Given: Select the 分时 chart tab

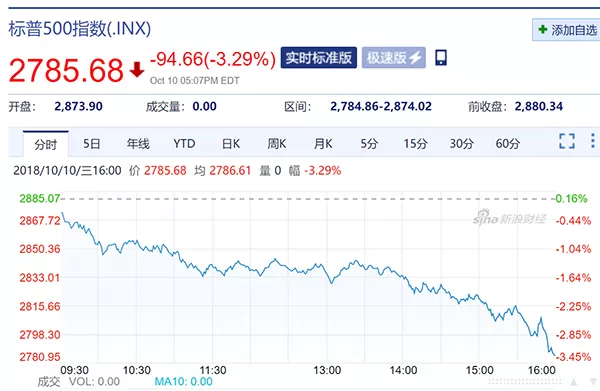Looking at the screenshot, I should coord(46,144).
